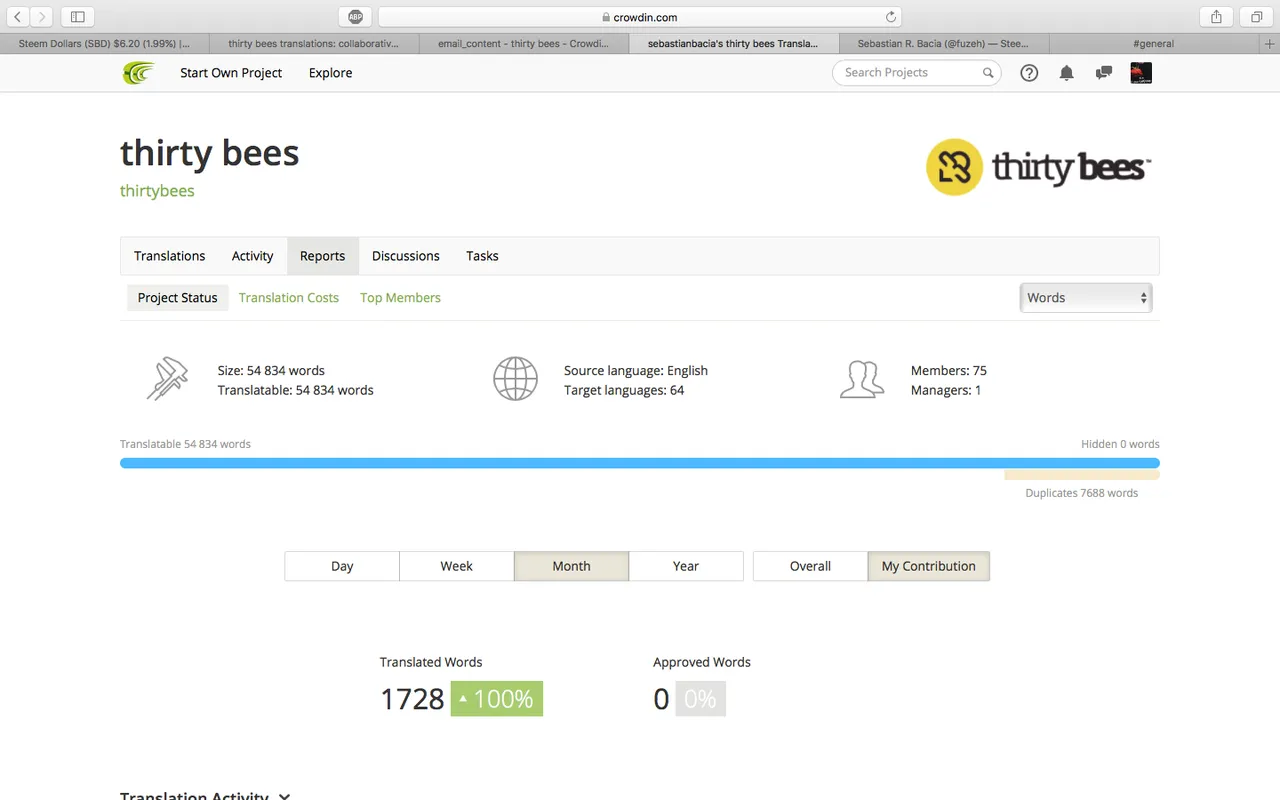Open the help question mark icon
The image size is (1280, 800).
click(1029, 73)
